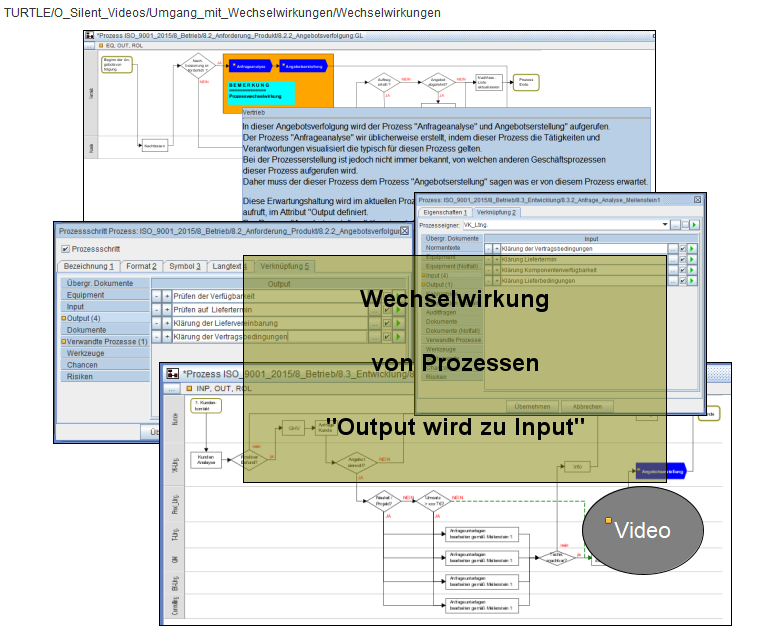
Task: Toggle the Prozessschritt checkbox
Action: [x=65, y=249]
